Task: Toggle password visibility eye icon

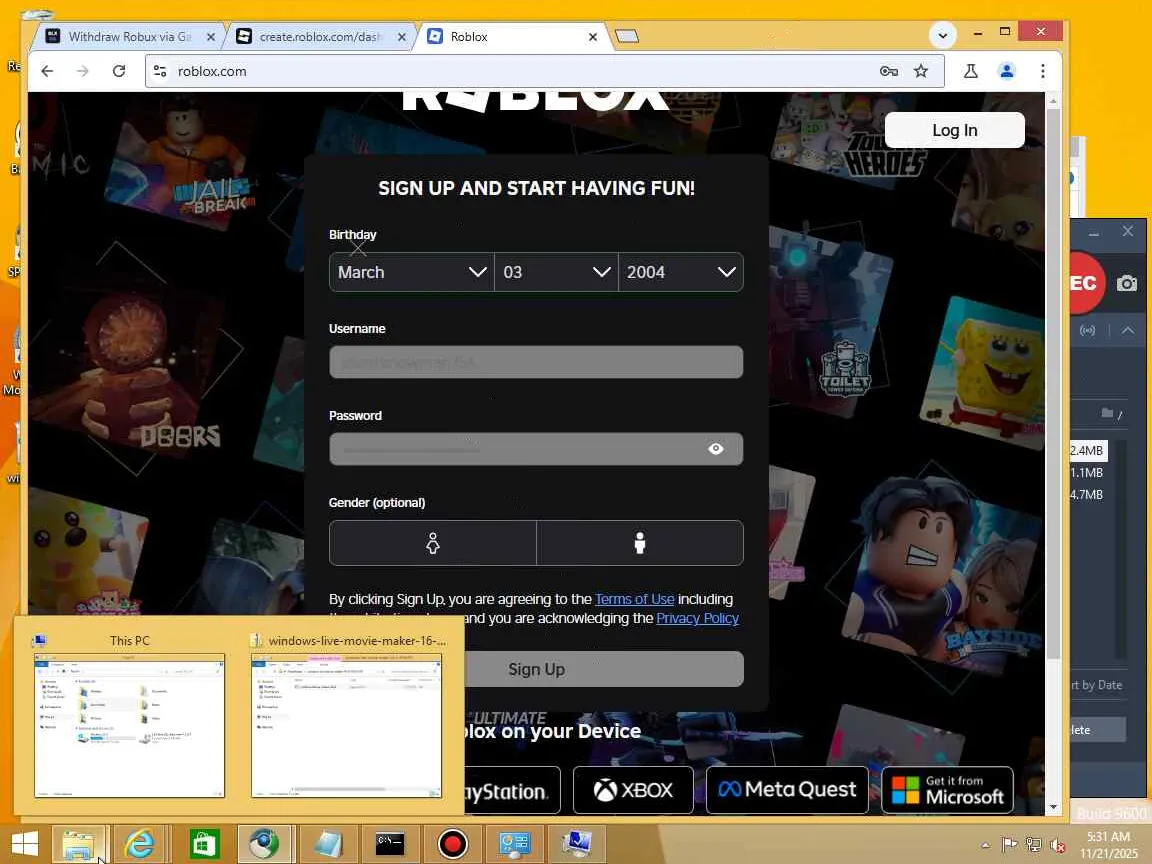Action: tap(716, 449)
